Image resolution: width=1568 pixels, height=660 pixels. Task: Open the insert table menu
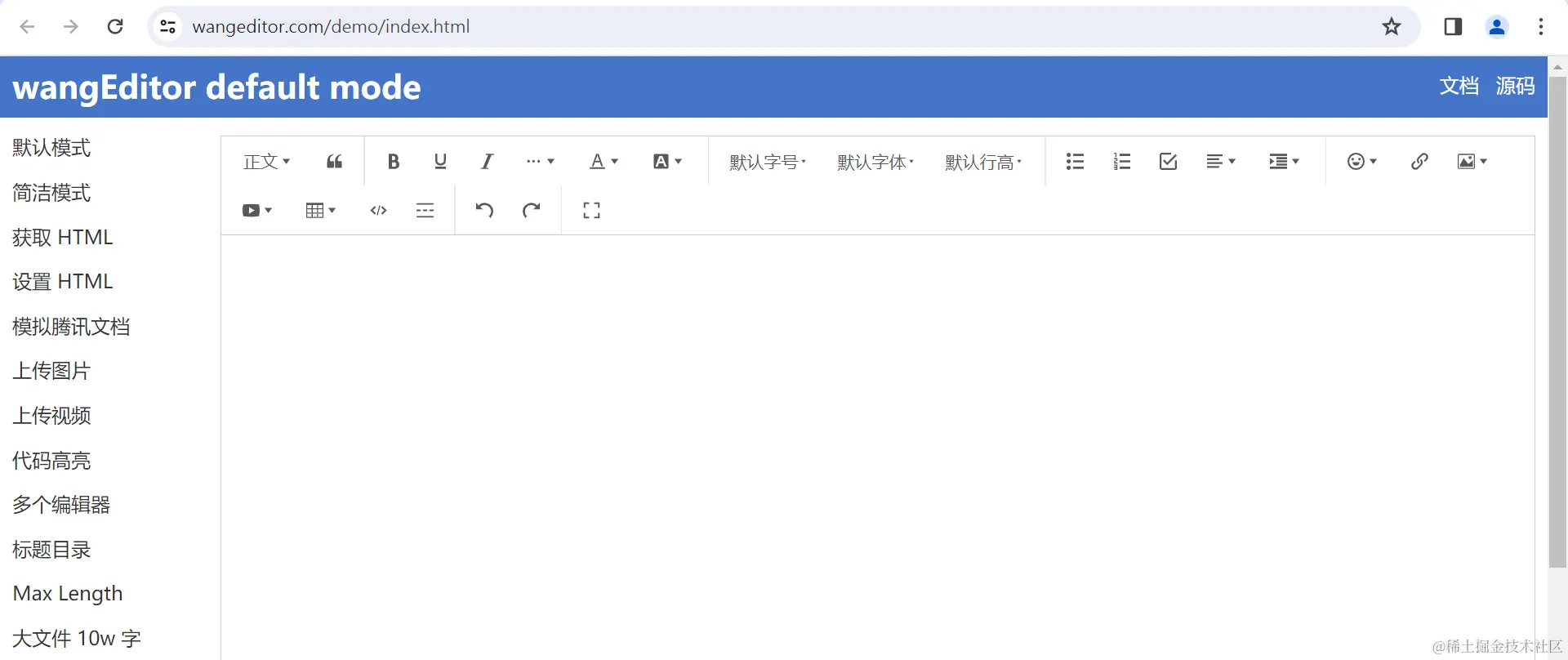(320, 211)
